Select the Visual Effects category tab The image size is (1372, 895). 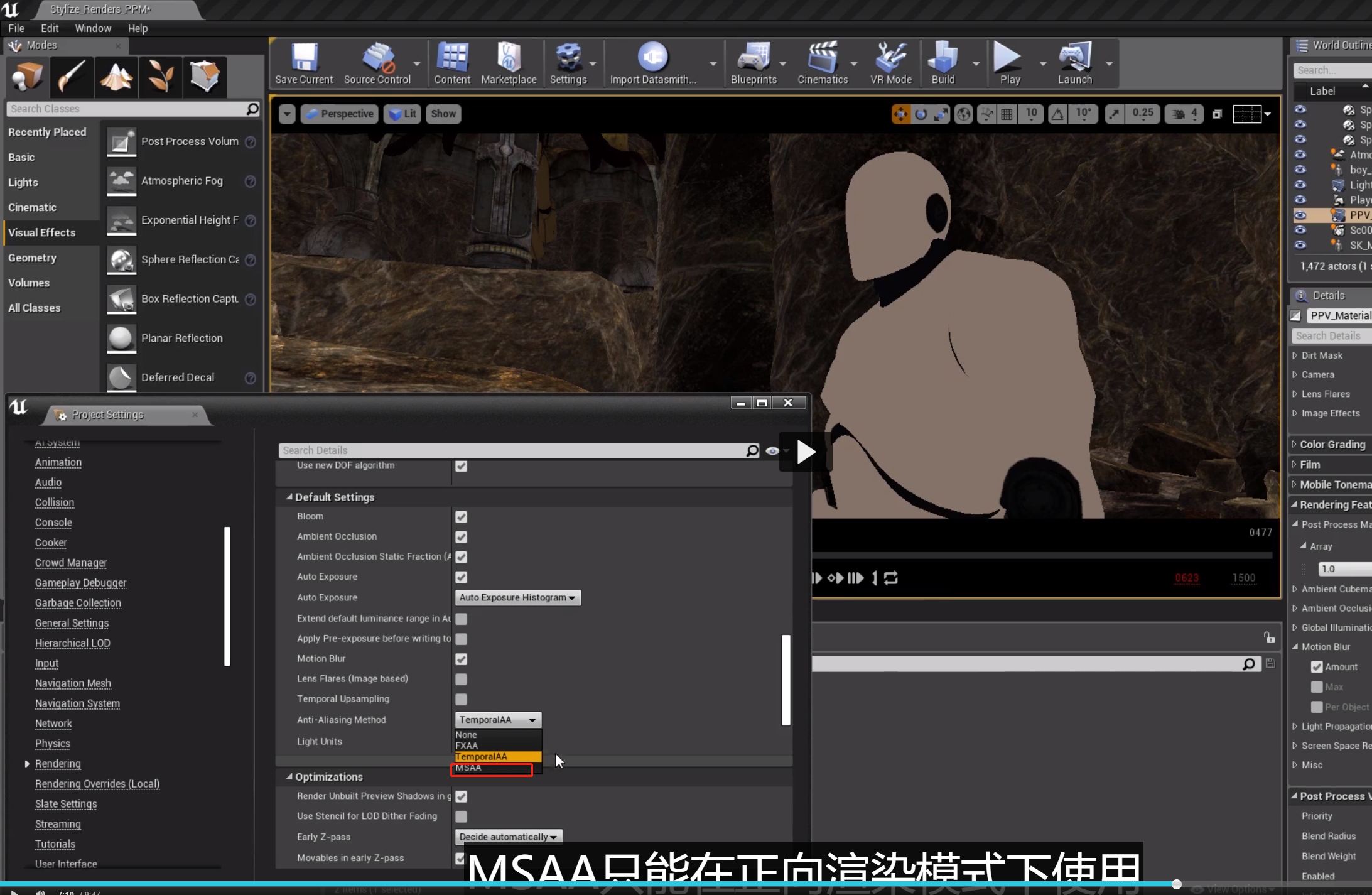click(42, 232)
